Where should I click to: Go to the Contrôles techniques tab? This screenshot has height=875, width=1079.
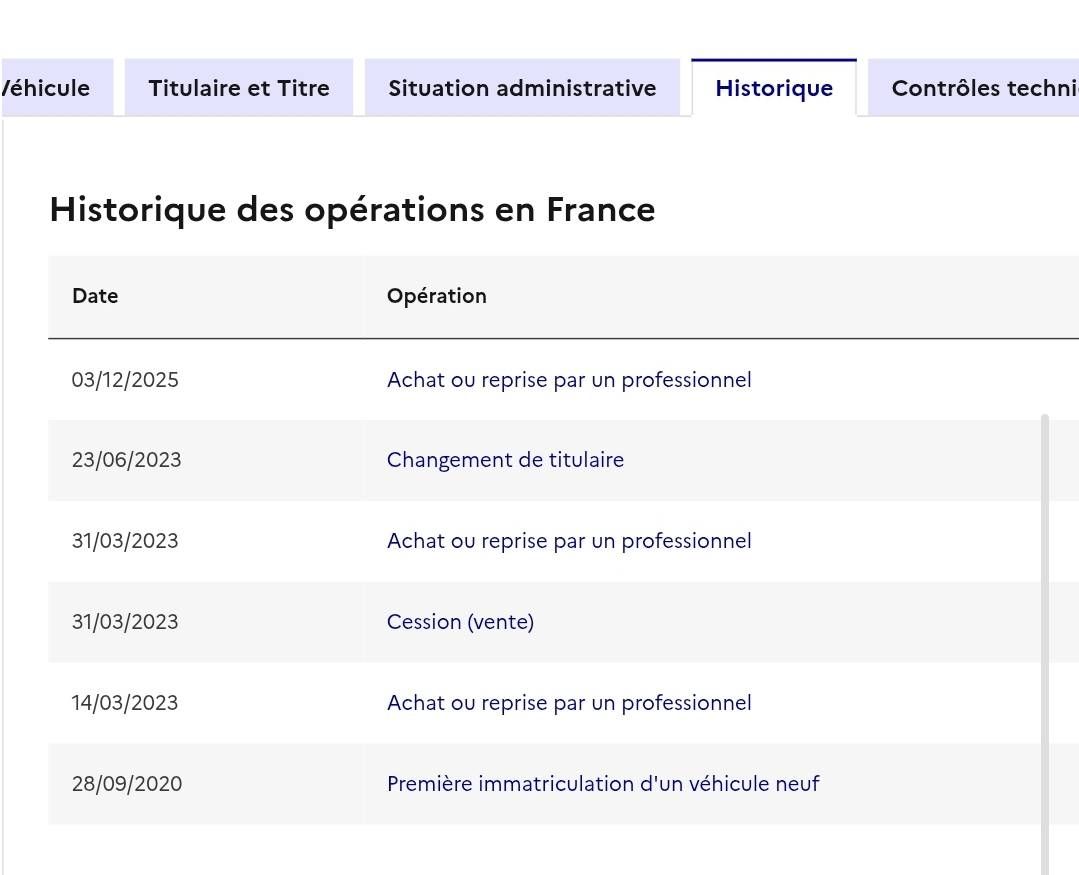(x=980, y=88)
